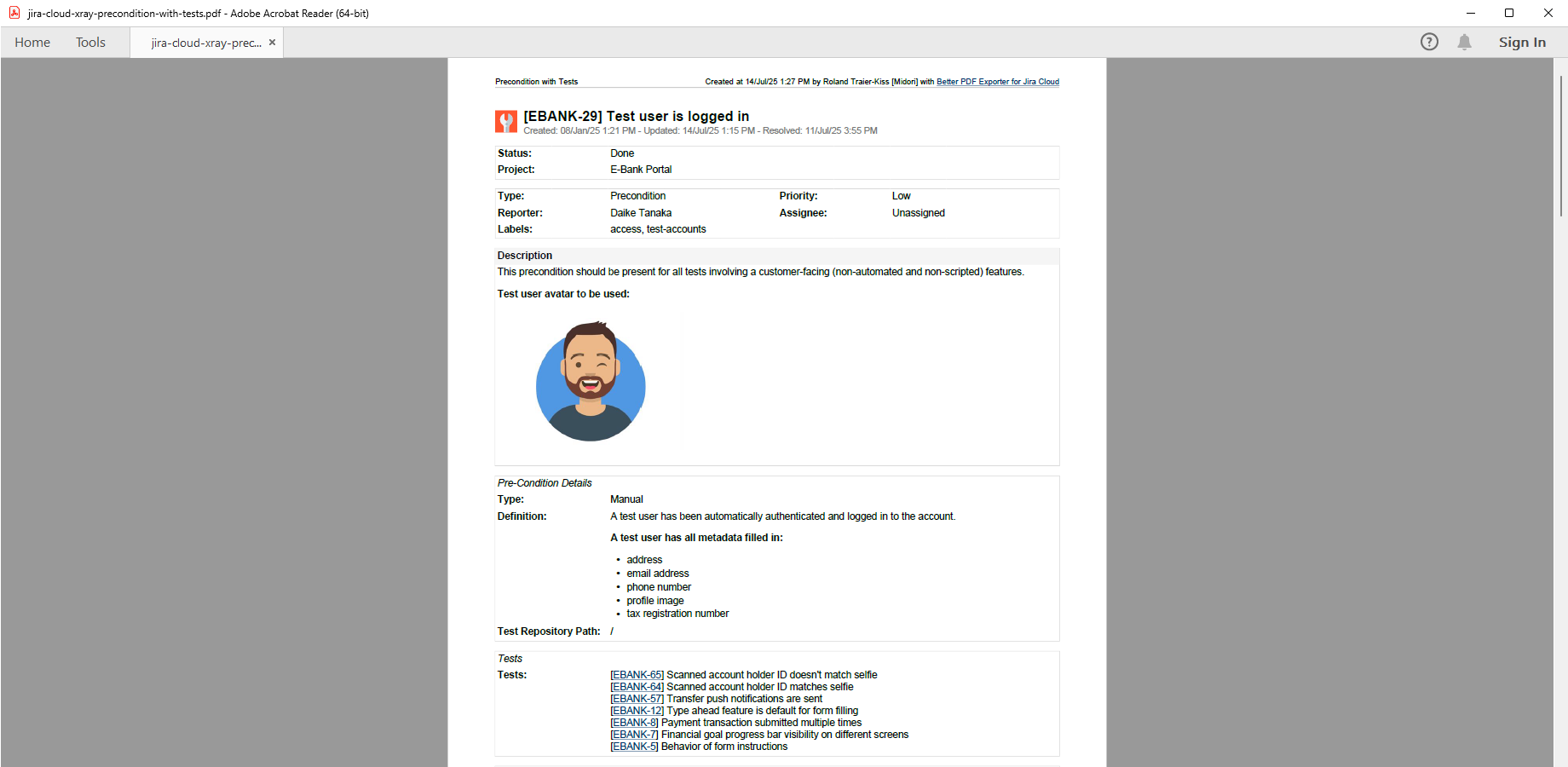Click the EBANK-29 precondition issue icon

click(506, 122)
